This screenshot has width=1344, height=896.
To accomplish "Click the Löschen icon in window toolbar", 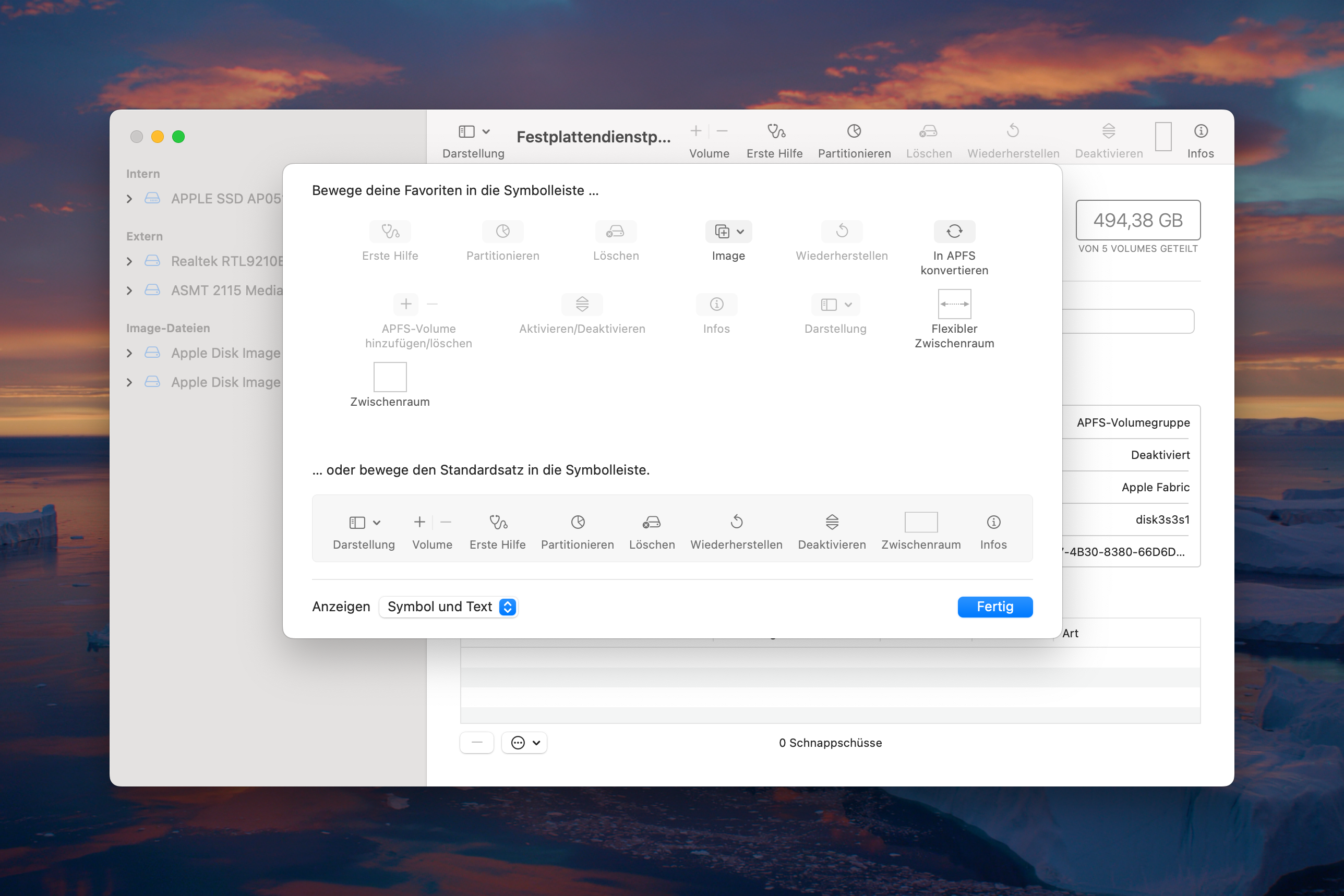I will pyautogui.click(x=928, y=131).
